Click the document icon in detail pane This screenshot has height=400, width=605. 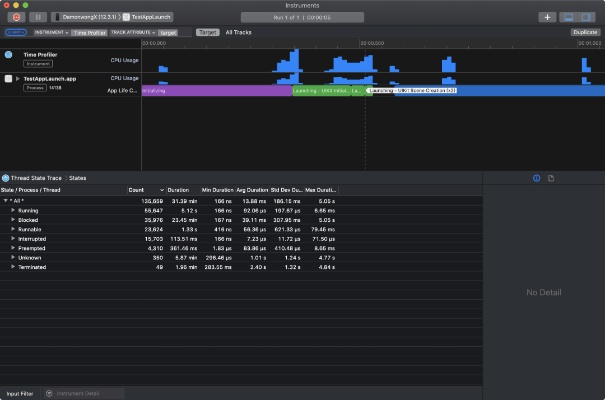tap(551, 177)
